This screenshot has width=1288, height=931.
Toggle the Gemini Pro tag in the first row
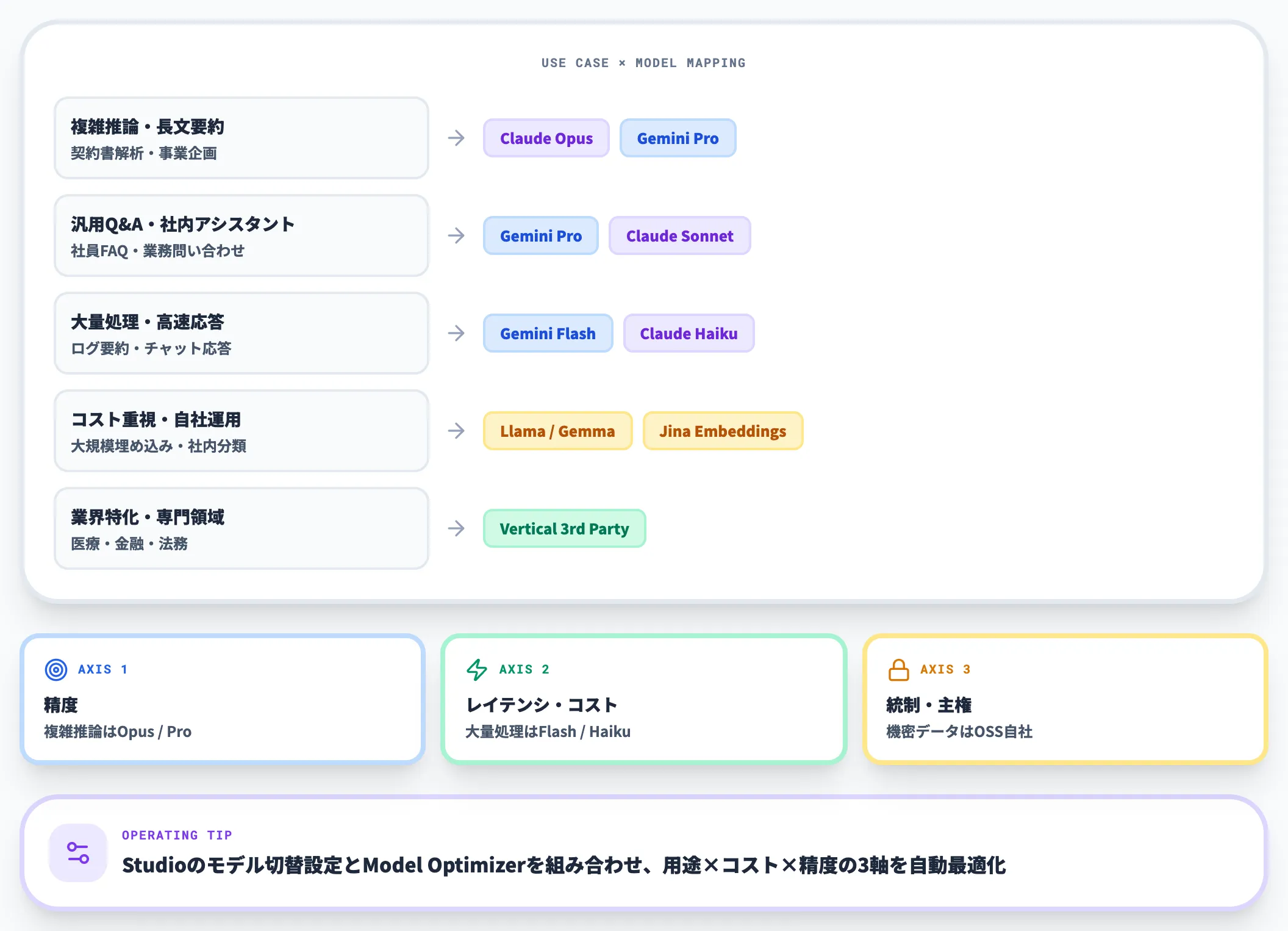678,138
